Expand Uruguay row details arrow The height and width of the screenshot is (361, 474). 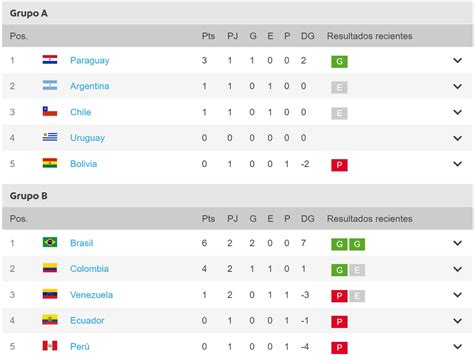457,138
